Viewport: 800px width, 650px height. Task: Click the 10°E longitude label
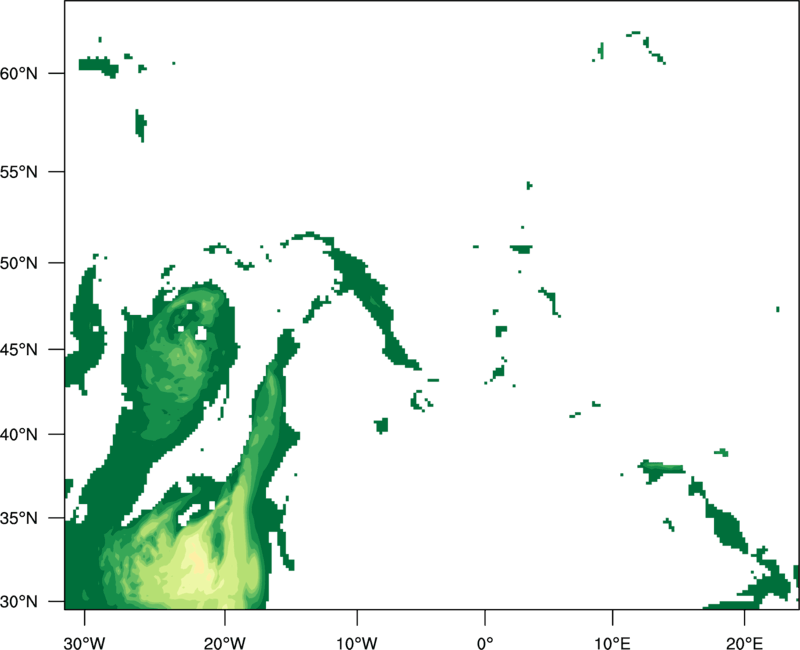point(612,643)
